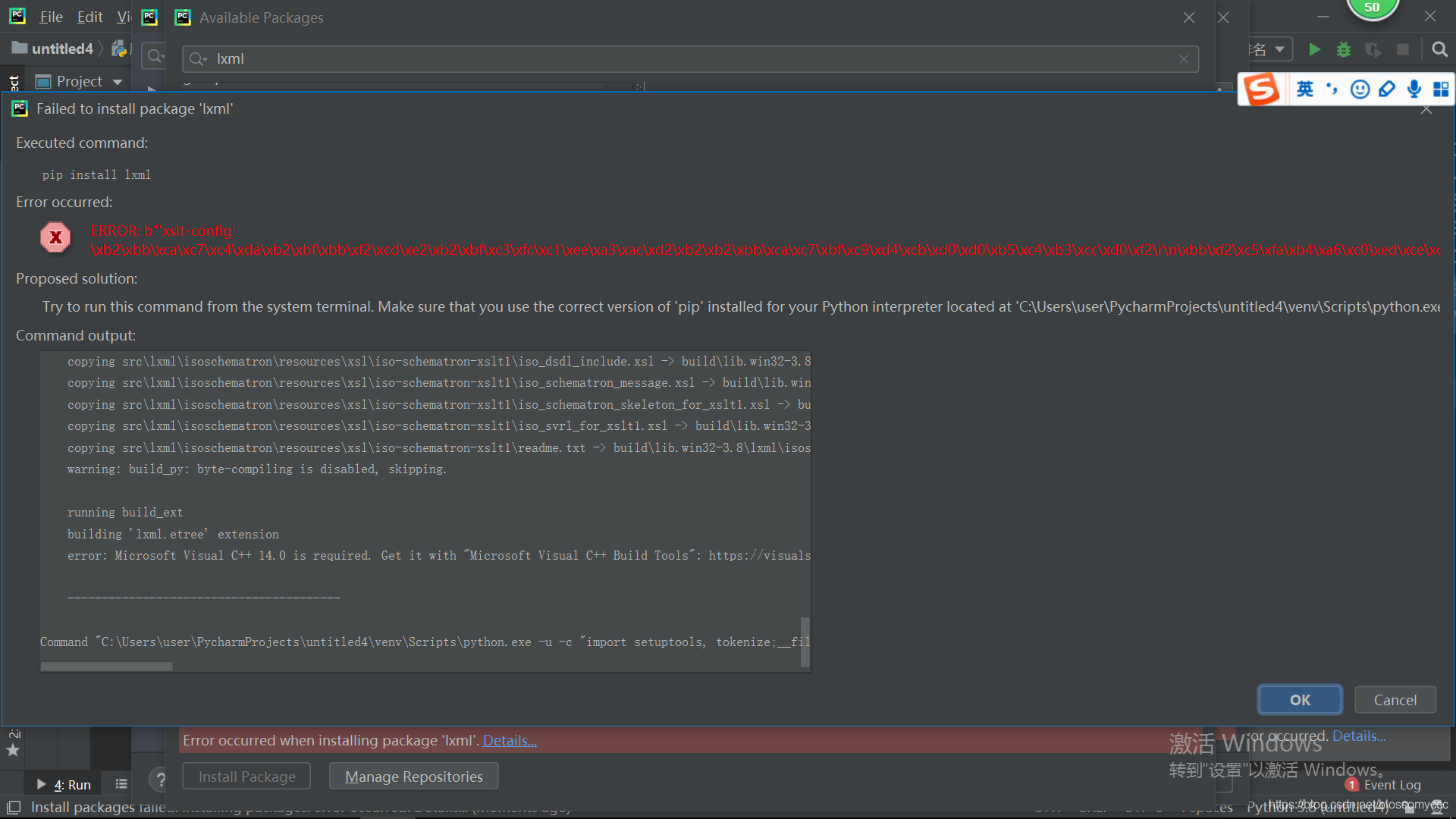Open the Details link for lxml error
Screen dimensions: 1456x819
pos(510,741)
